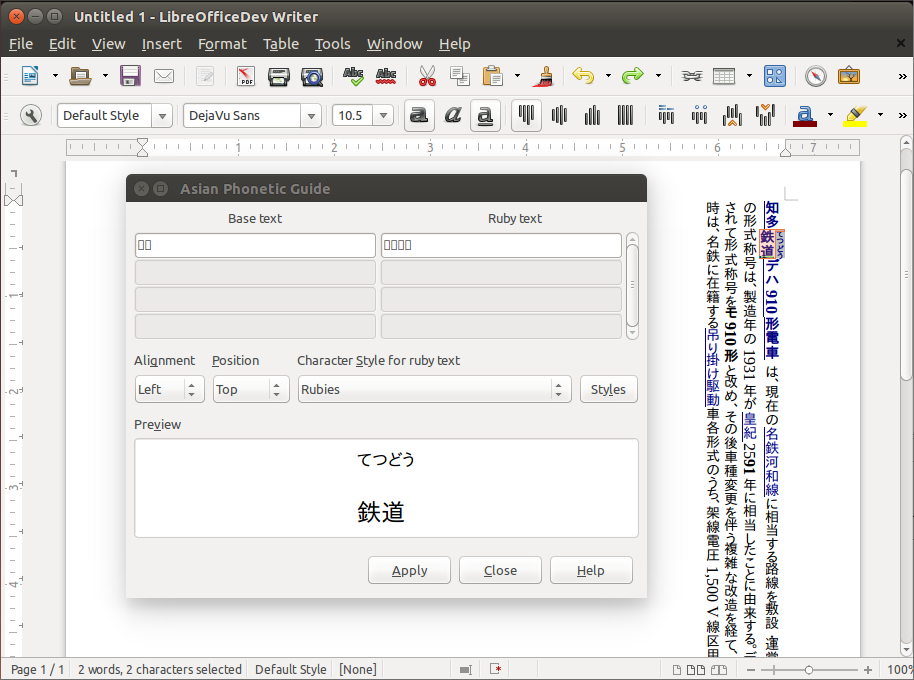
Task: Open the Insert menu
Action: pyautogui.click(x=161, y=44)
